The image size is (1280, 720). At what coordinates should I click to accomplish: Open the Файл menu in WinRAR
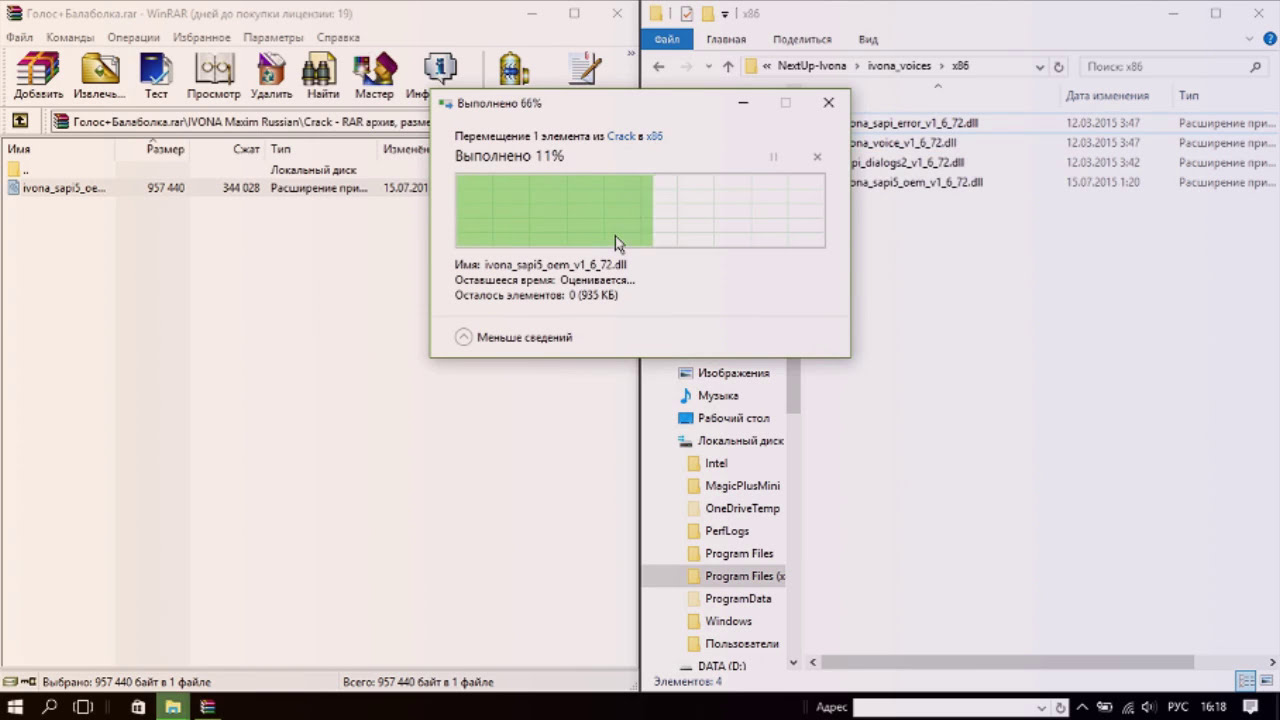[19, 37]
